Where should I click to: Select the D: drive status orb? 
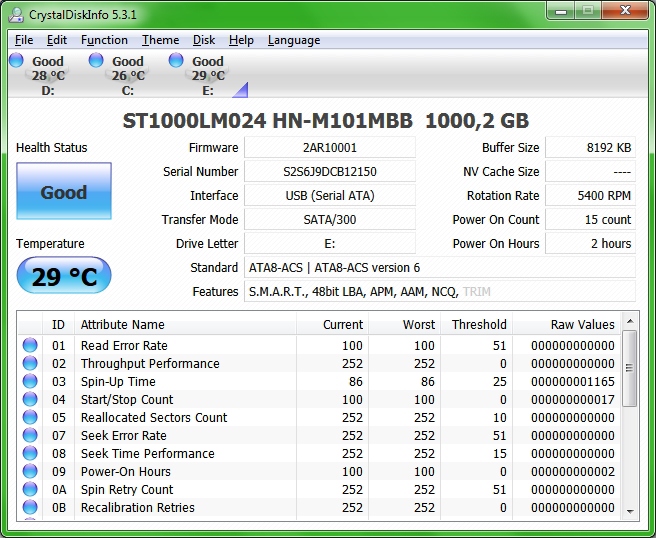click(x=16, y=60)
